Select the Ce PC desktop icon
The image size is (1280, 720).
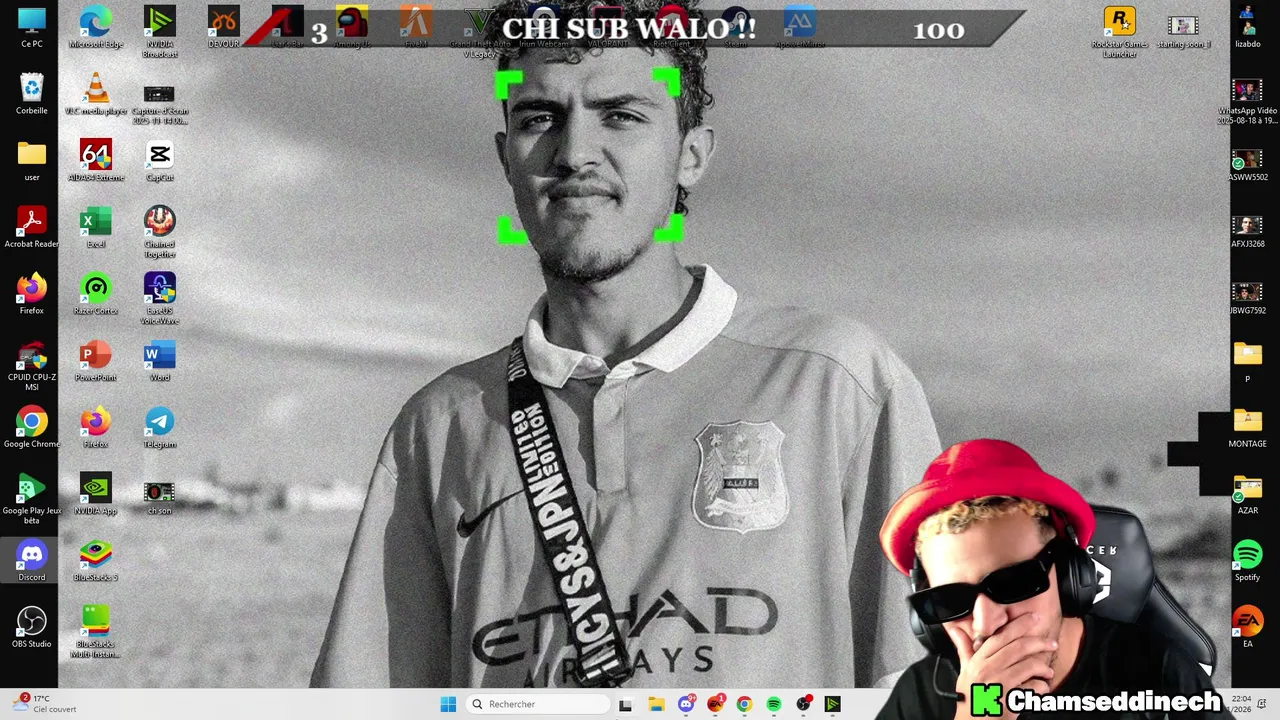click(32, 27)
